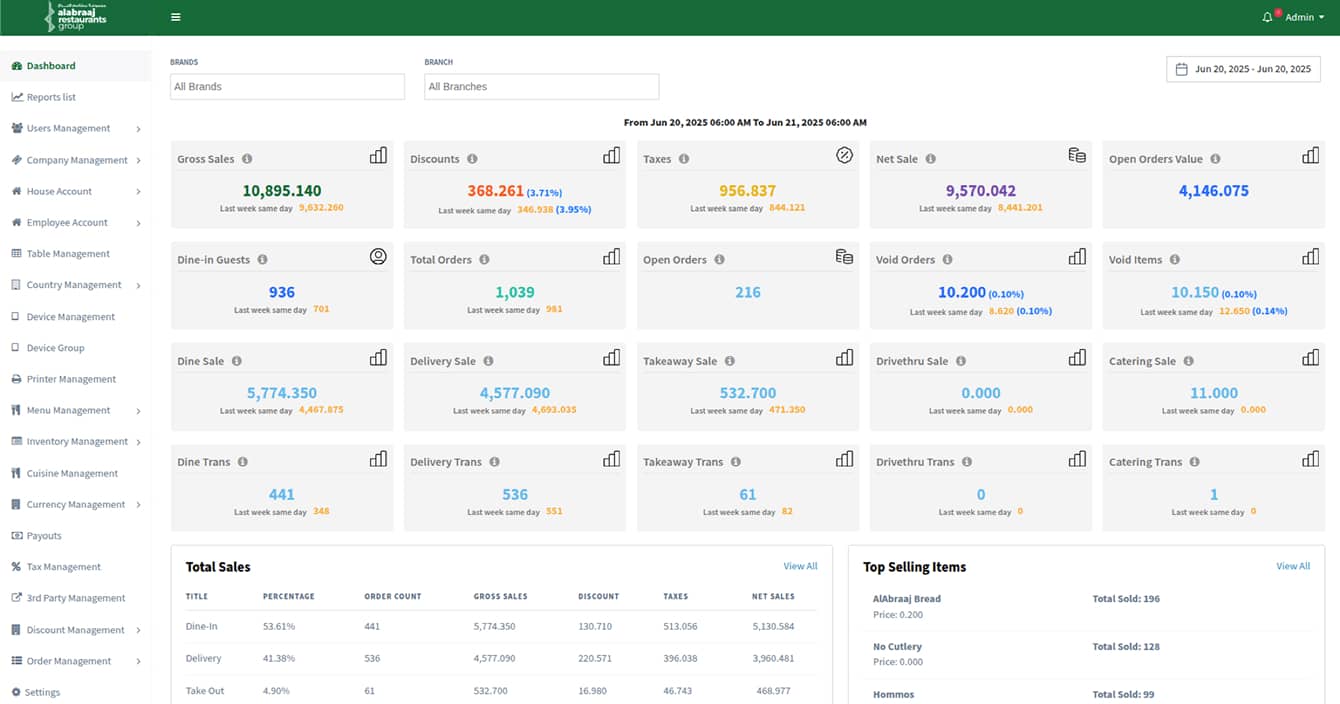The image size is (1340, 704).
Task: Open Delivery Trans chart icon
Action: (x=611, y=458)
